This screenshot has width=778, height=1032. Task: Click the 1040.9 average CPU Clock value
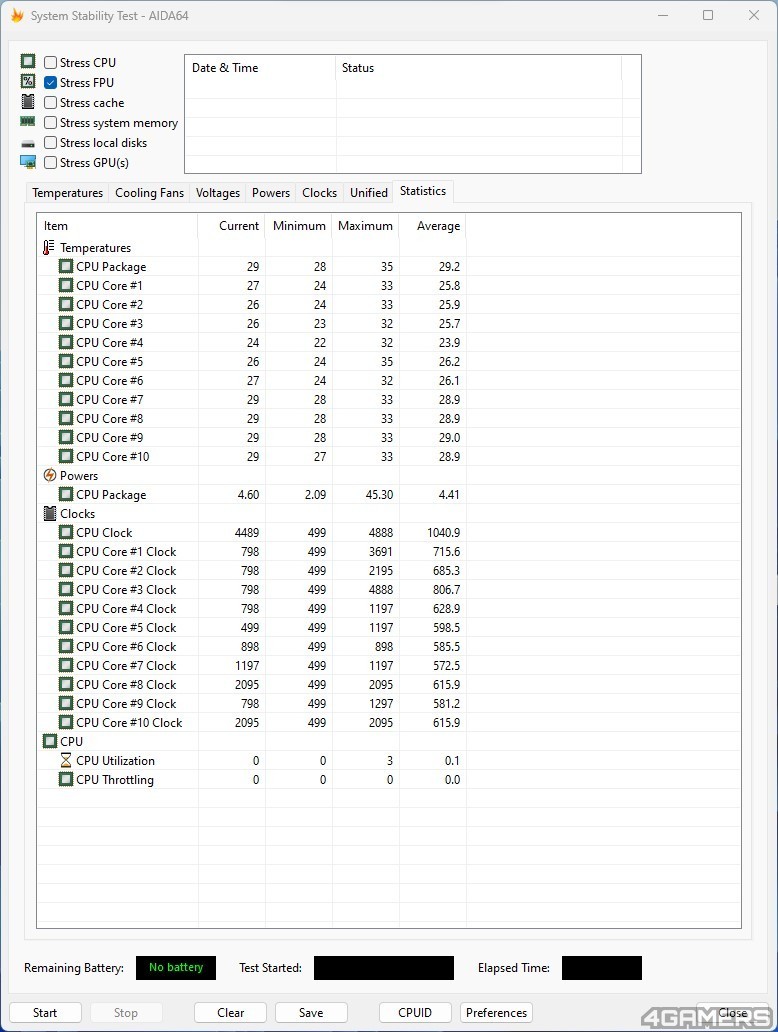click(444, 532)
